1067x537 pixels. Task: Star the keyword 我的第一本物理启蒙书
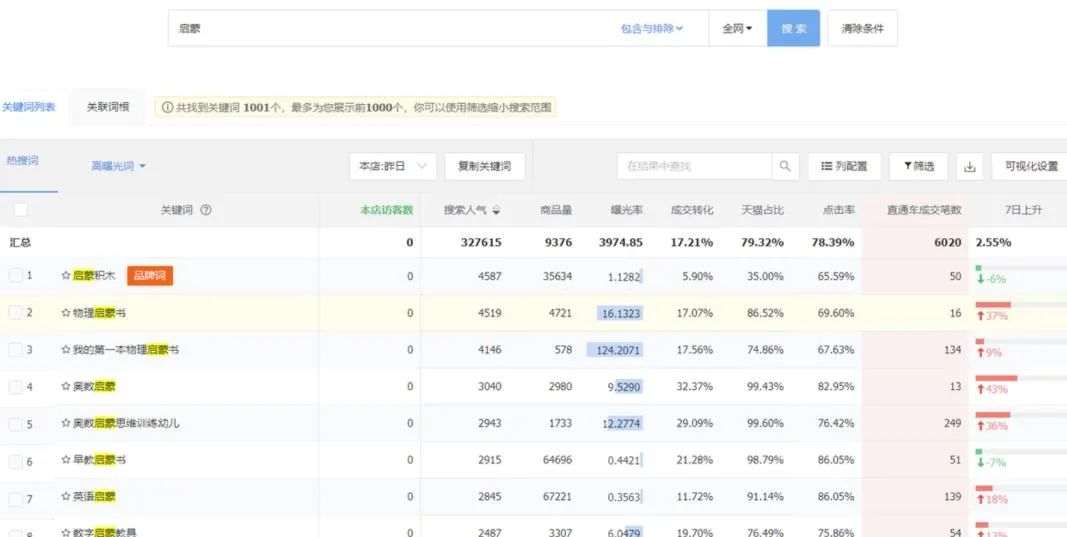(66, 350)
